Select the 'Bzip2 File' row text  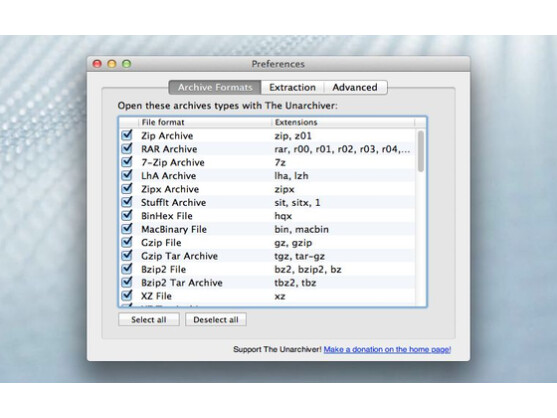pyautogui.click(x=163, y=270)
